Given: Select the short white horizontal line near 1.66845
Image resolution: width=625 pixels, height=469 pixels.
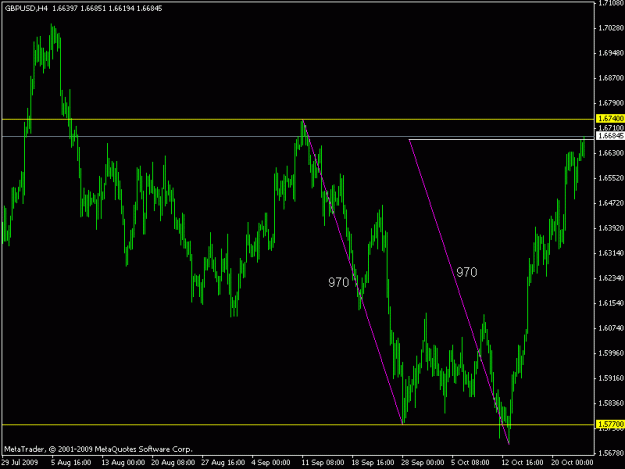Looking at the screenshot, I should pos(501,139).
